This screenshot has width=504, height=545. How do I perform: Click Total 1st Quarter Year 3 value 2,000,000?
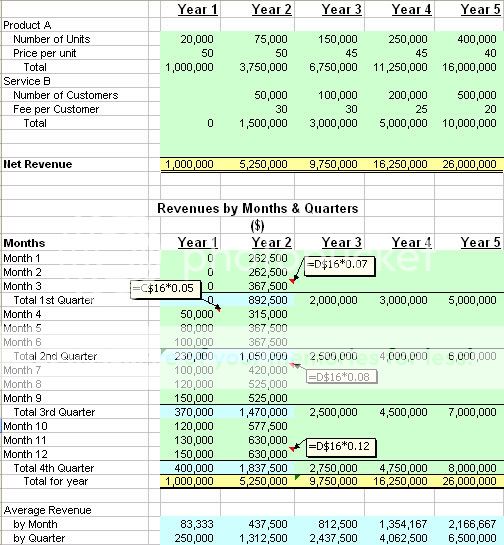click(333, 300)
